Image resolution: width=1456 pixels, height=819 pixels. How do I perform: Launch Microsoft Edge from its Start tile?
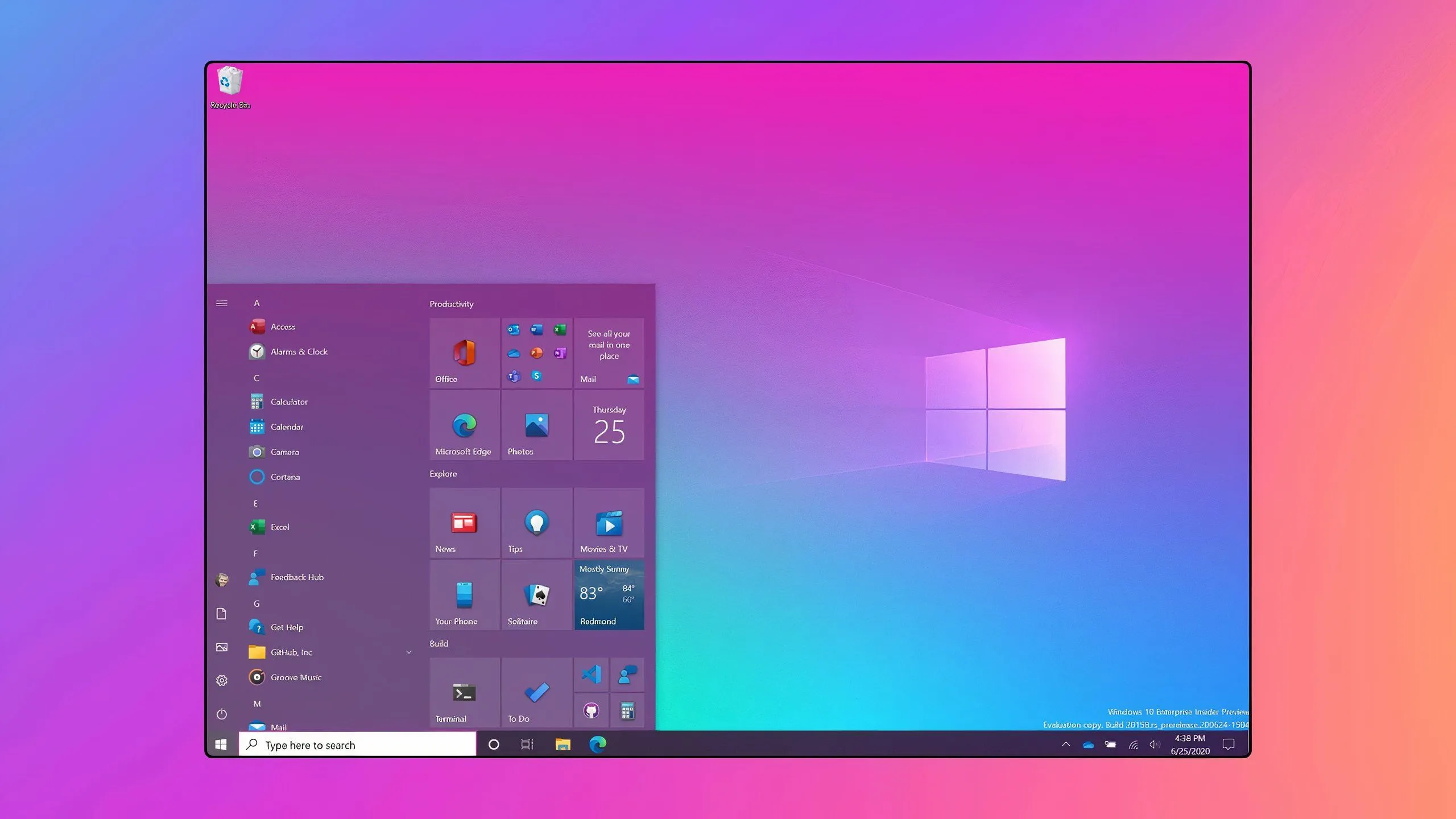pos(464,425)
